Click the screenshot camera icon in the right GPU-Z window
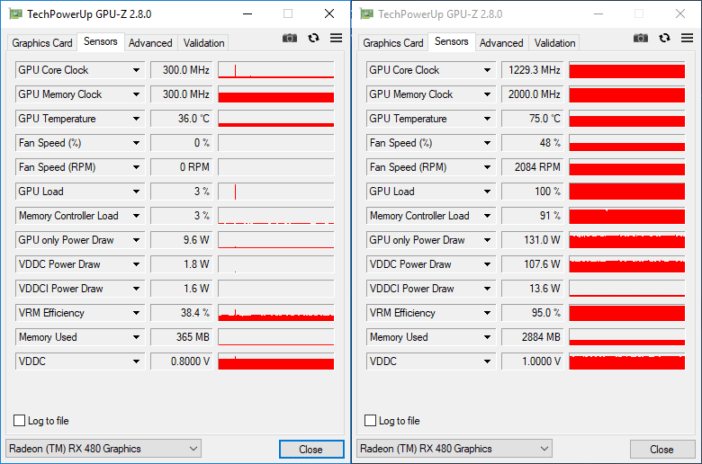The image size is (702, 464). click(641, 38)
